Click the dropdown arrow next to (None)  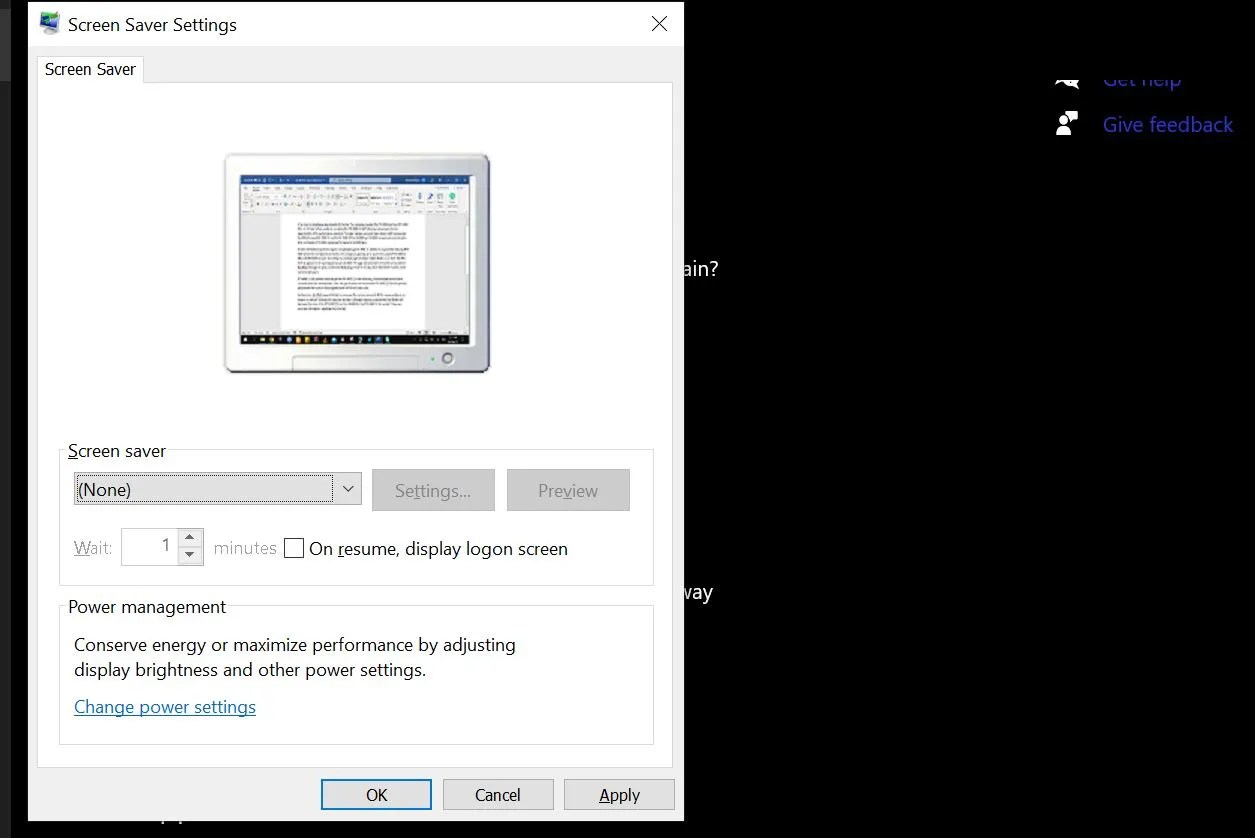click(x=347, y=489)
